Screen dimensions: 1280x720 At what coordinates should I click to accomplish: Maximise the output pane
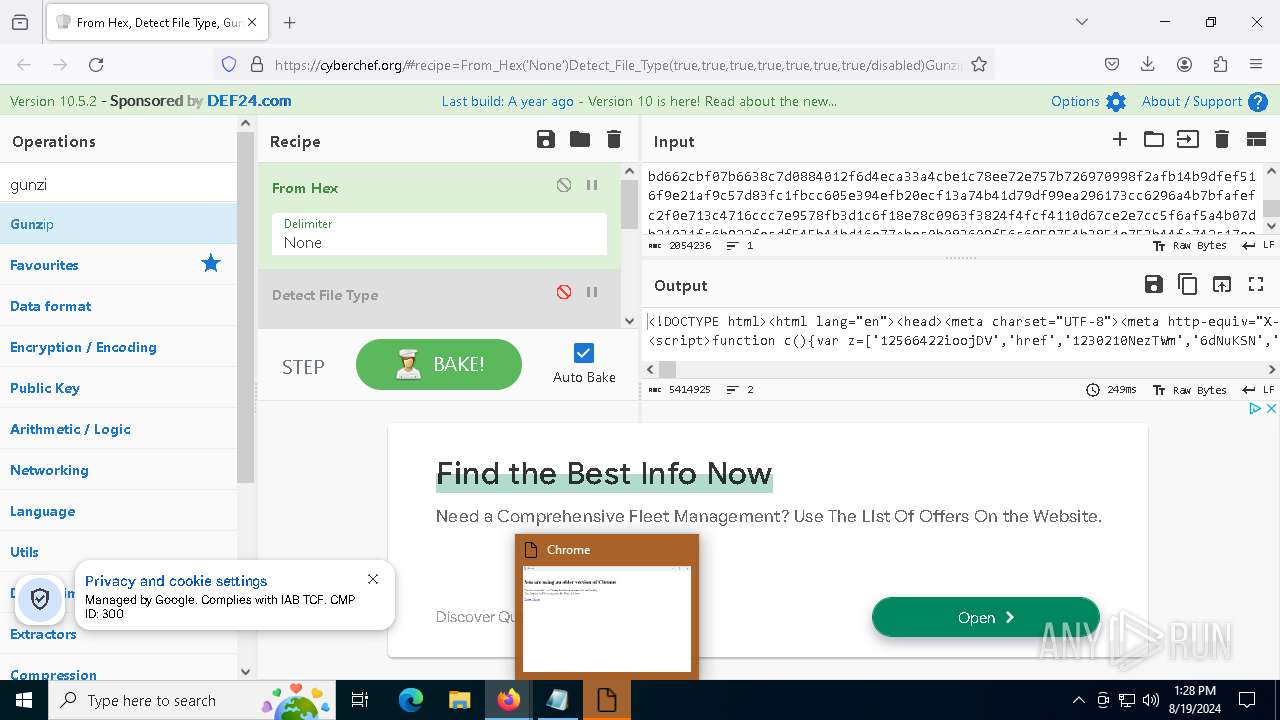click(x=1256, y=285)
